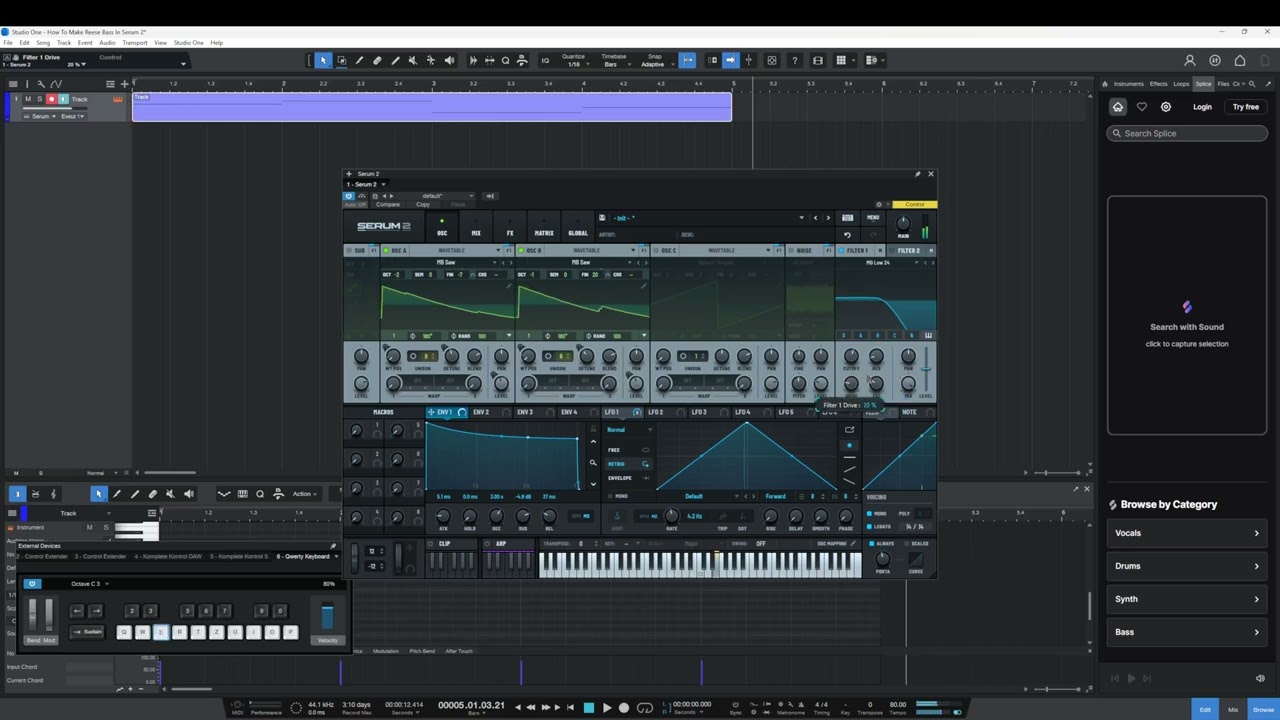Open the help question mark icon
Viewport: 1280px width, 720px height.
click(x=795, y=61)
